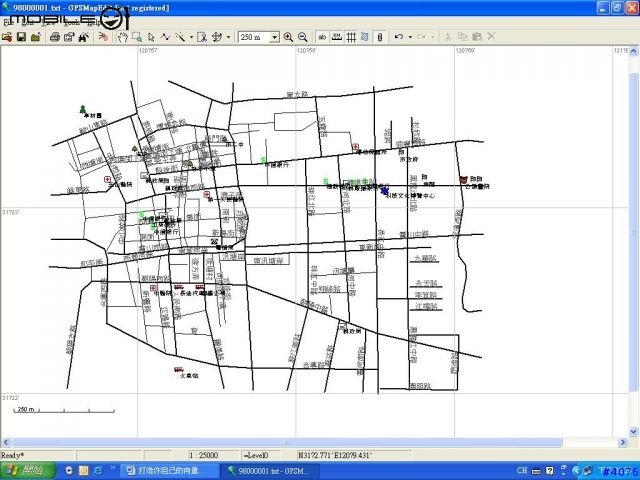Toggle the attachments clip button

[x=380, y=37]
